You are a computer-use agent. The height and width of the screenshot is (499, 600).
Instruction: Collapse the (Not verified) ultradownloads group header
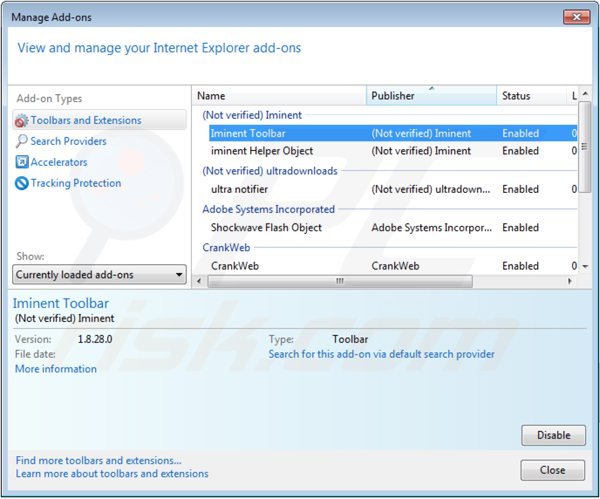[270, 171]
